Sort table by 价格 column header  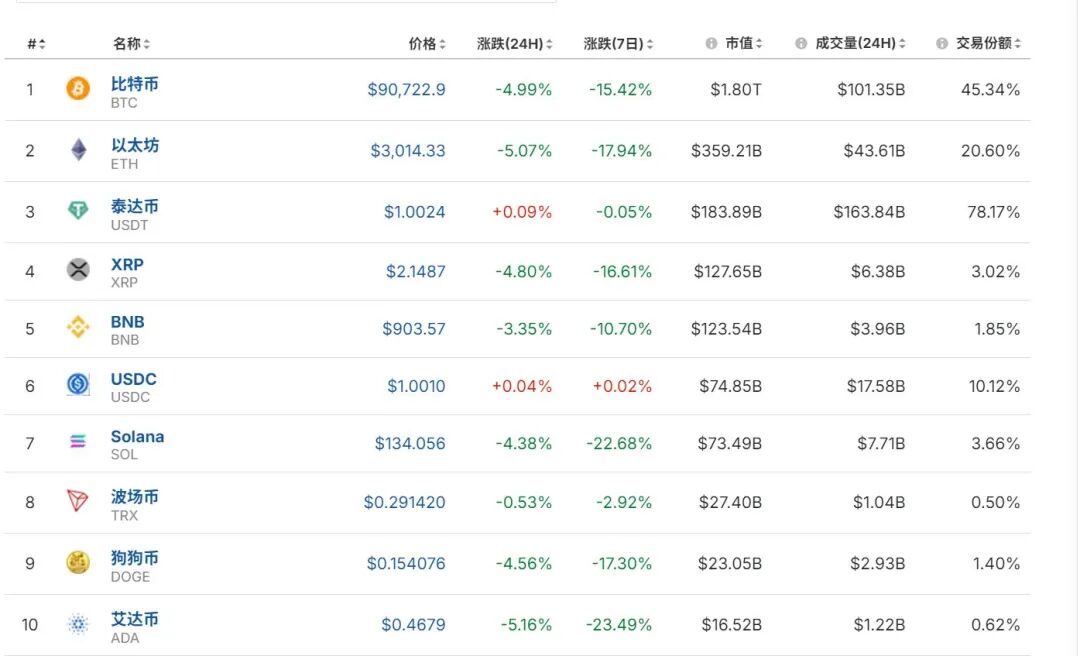[426, 44]
